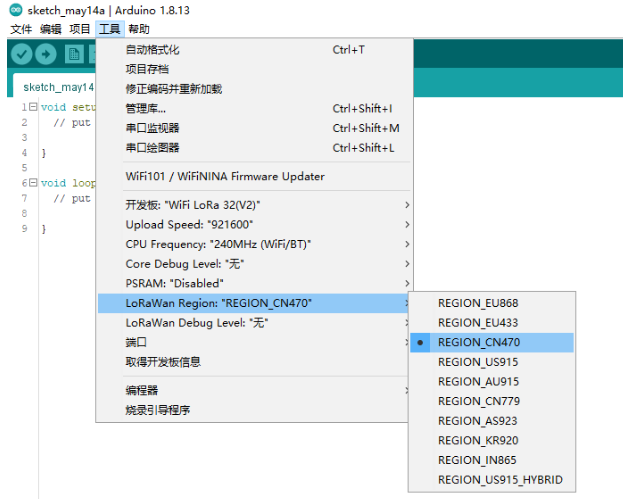Click the Arduino logo in title bar
The image size is (623, 499).
click(x=16, y=10)
